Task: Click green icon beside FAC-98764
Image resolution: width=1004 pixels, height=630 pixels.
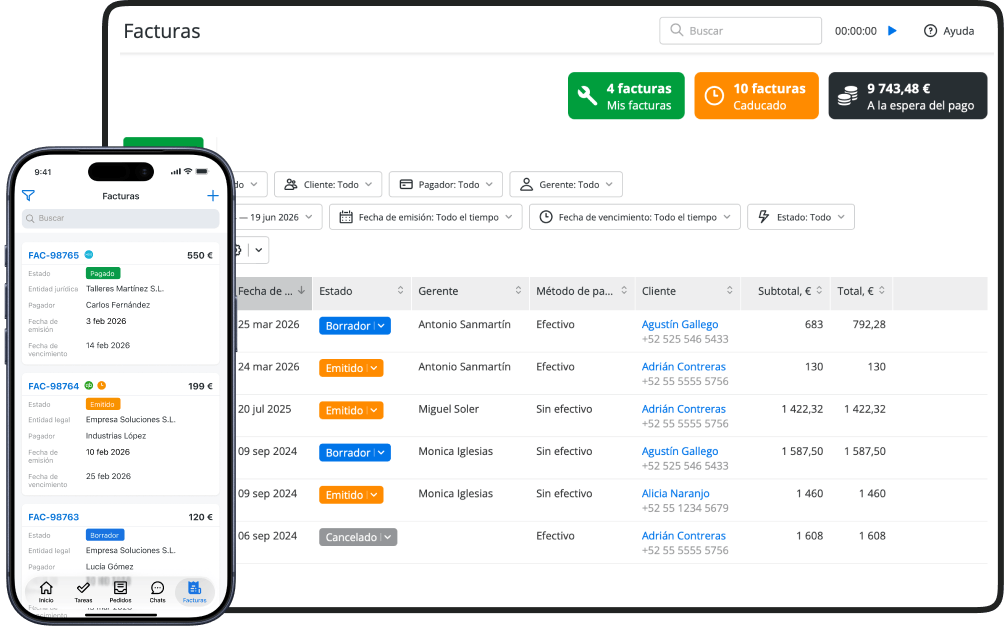Action: click(89, 385)
